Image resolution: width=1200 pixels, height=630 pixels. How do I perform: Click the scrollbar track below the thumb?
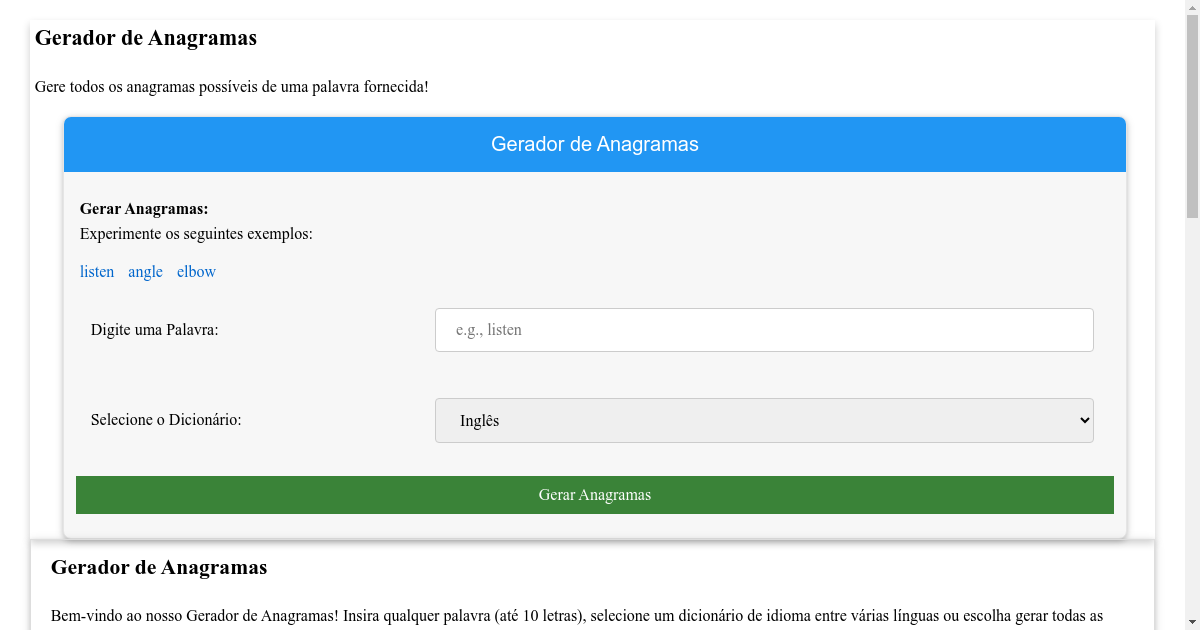1192,400
